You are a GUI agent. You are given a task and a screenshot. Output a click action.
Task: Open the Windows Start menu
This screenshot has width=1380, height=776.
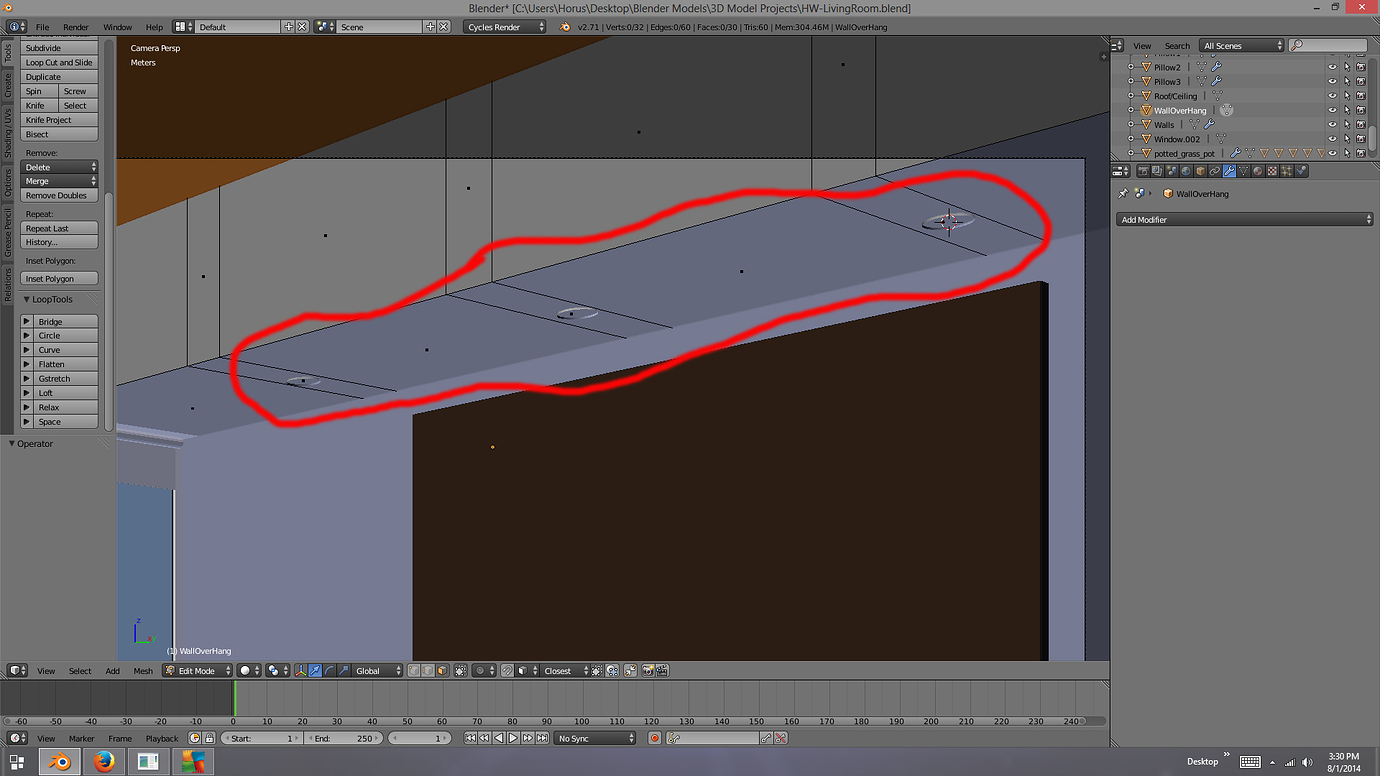pos(16,762)
